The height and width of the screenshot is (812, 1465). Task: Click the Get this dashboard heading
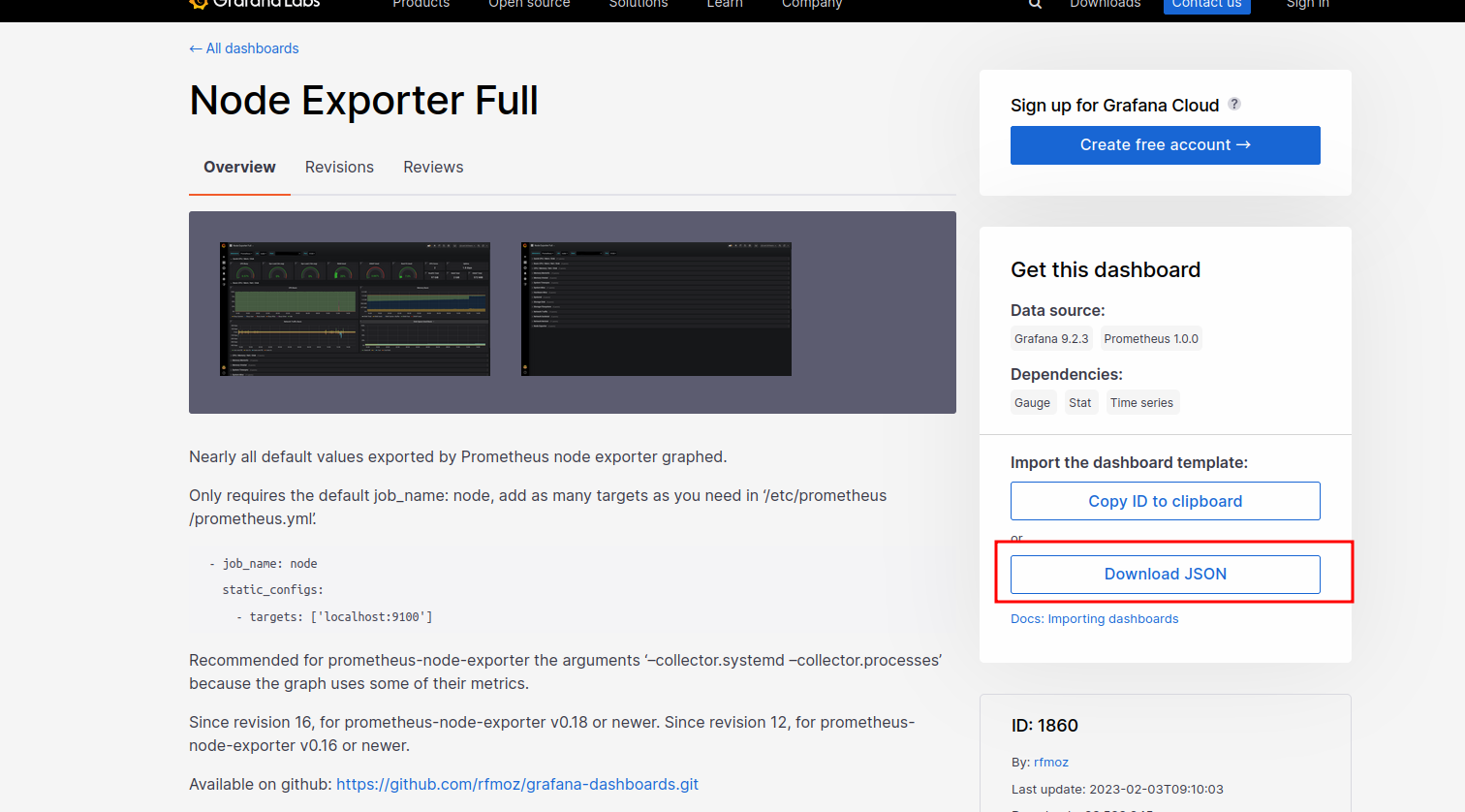point(1106,270)
